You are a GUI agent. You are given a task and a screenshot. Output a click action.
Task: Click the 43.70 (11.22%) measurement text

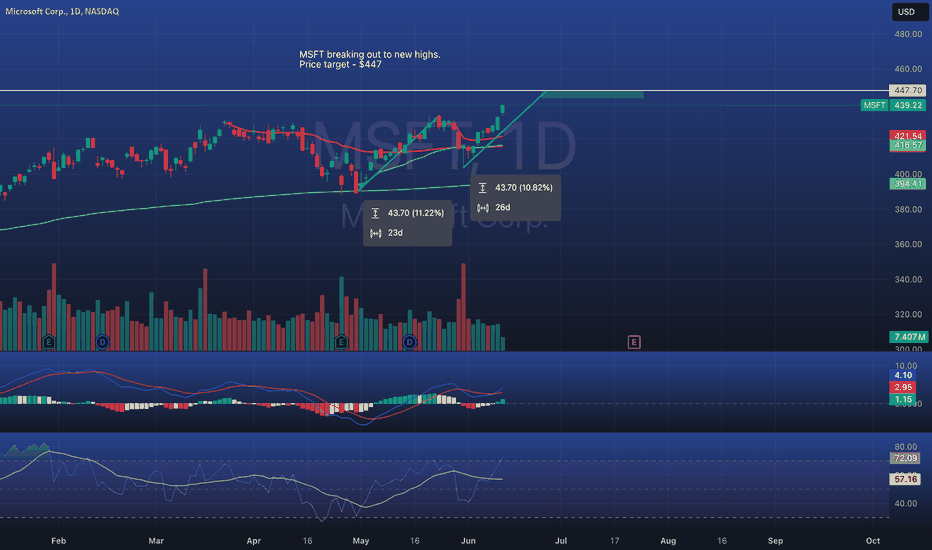click(x=415, y=213)
